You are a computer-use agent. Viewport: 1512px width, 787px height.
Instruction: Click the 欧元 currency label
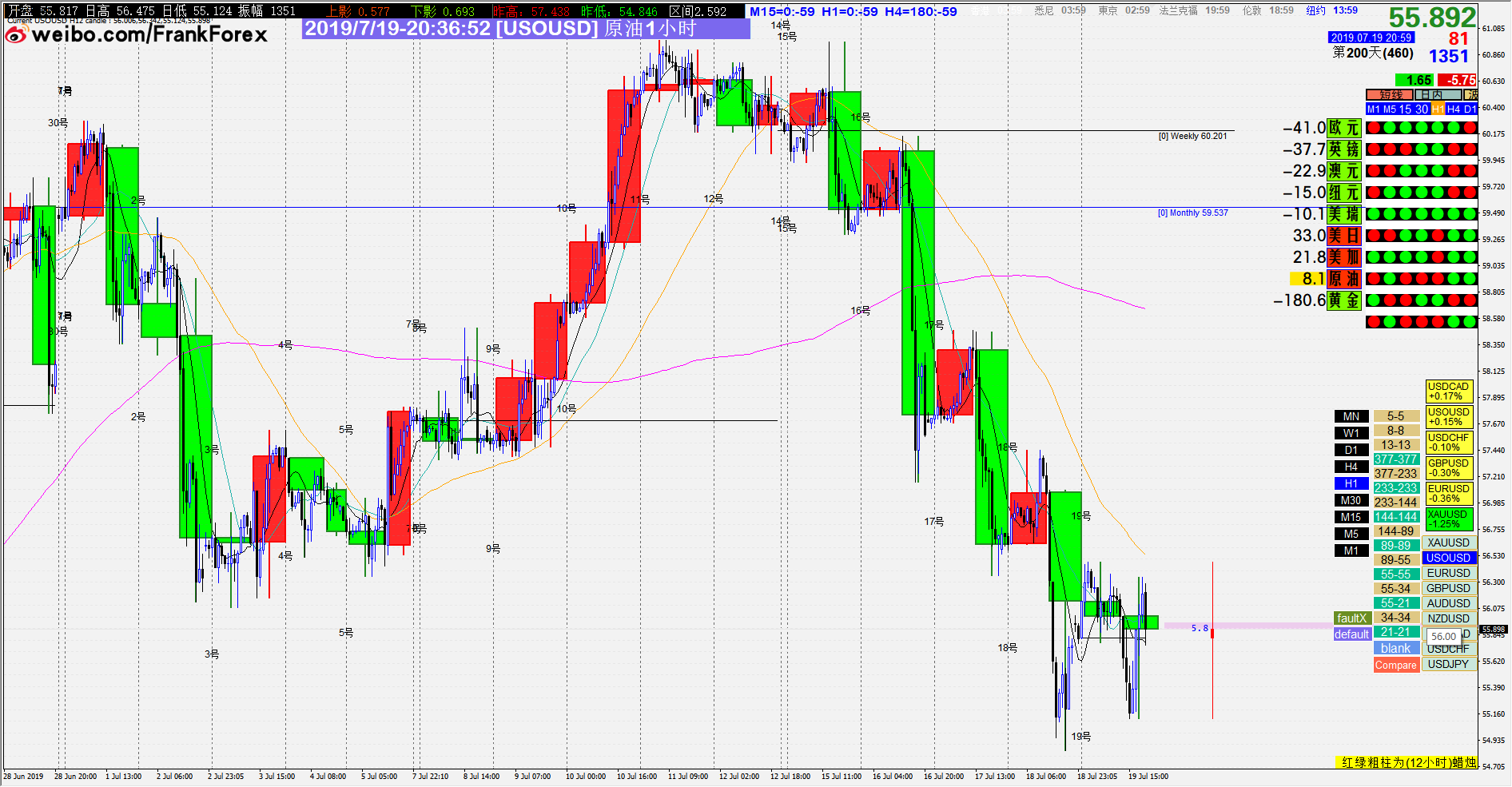[1344, 128]
